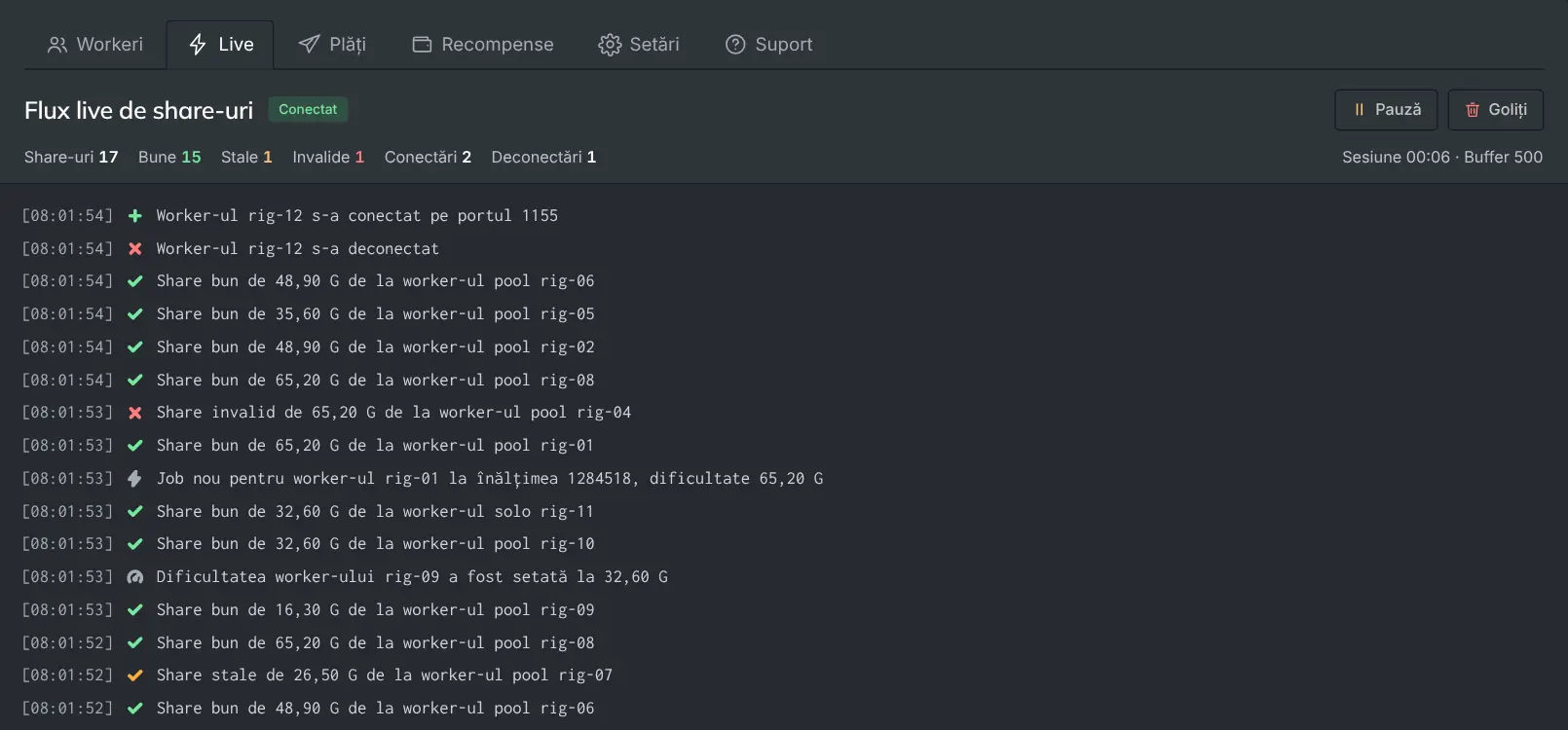
Task: Click the orange check on stale share rig-07
Action: click(135, 675)
